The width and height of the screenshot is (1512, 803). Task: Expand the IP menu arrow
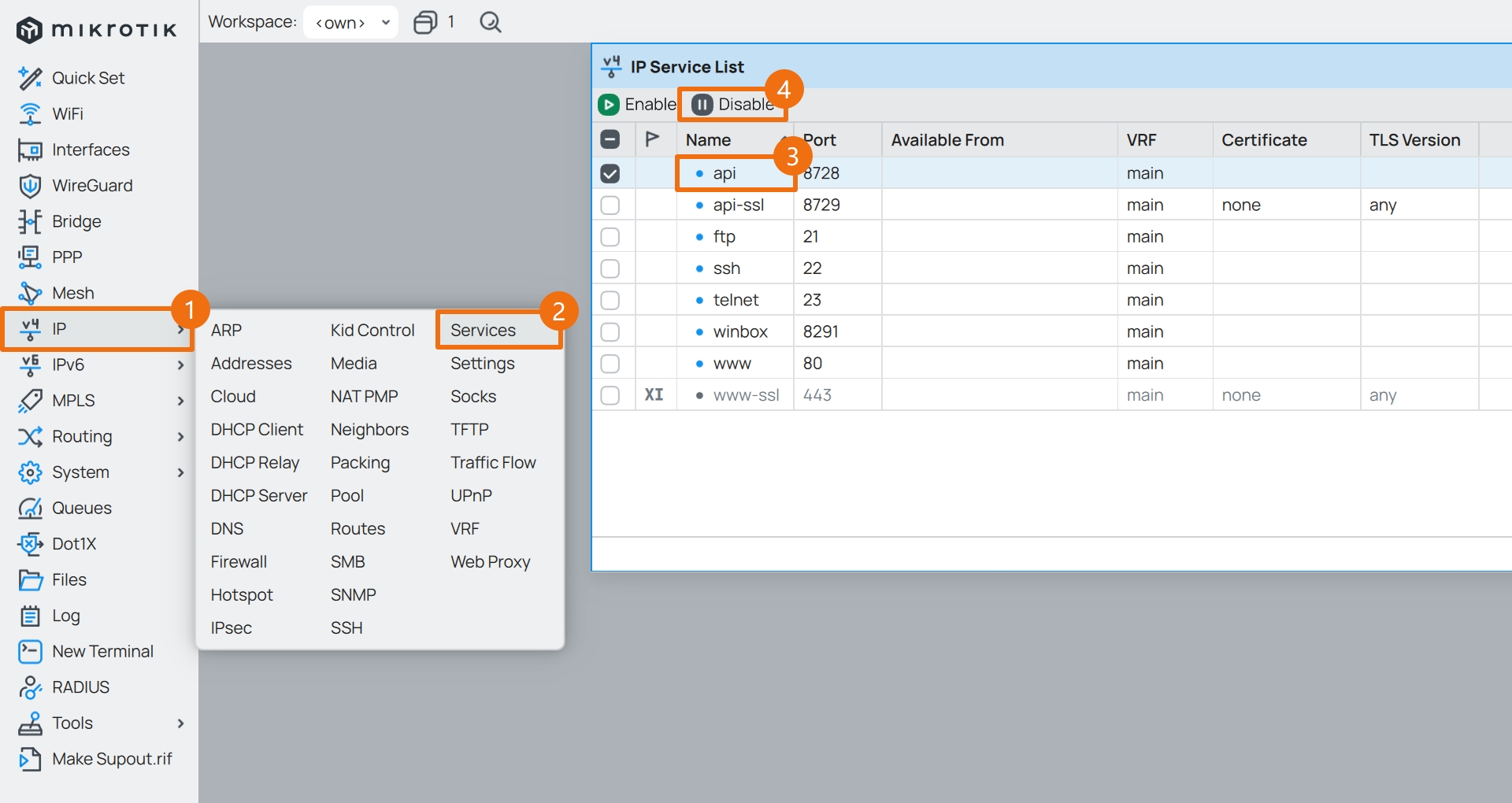click(181, 329)
